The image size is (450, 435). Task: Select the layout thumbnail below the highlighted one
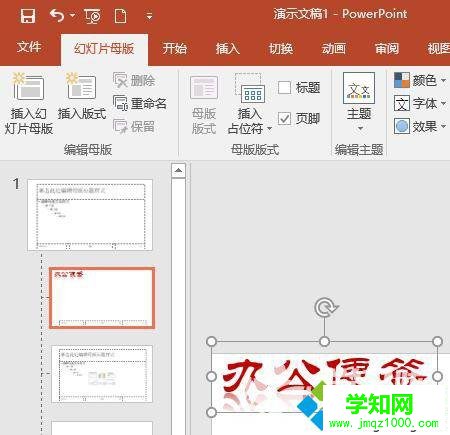(102, 374)
